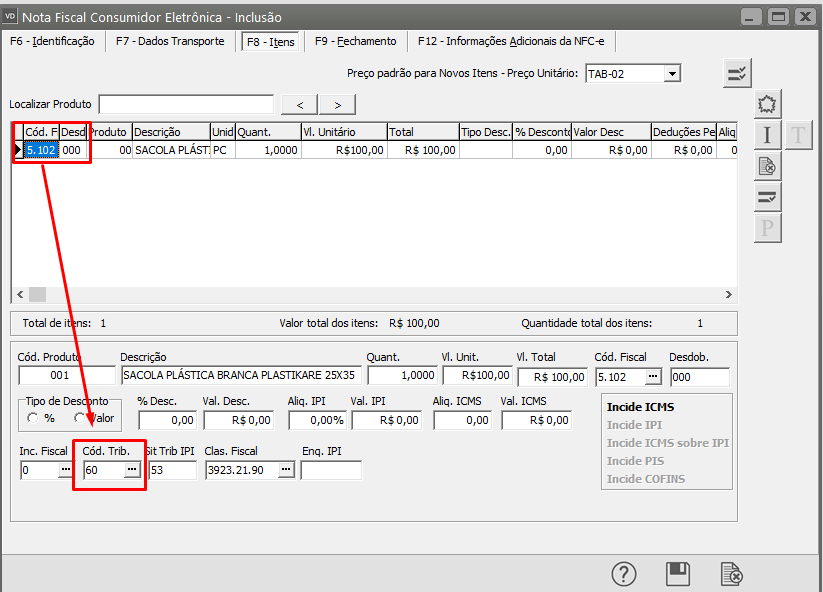This screenshot has width=823, height=592.
Task: Select the 'Valor' discount type radio button
Action: click(x=79, y=418)
